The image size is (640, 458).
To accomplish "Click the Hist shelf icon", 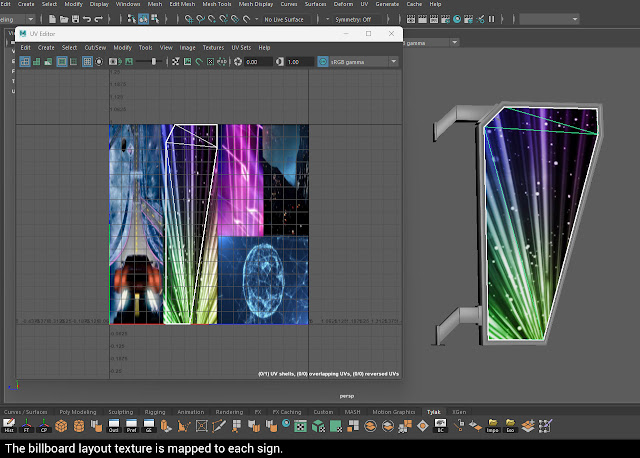I will point(9,427).
